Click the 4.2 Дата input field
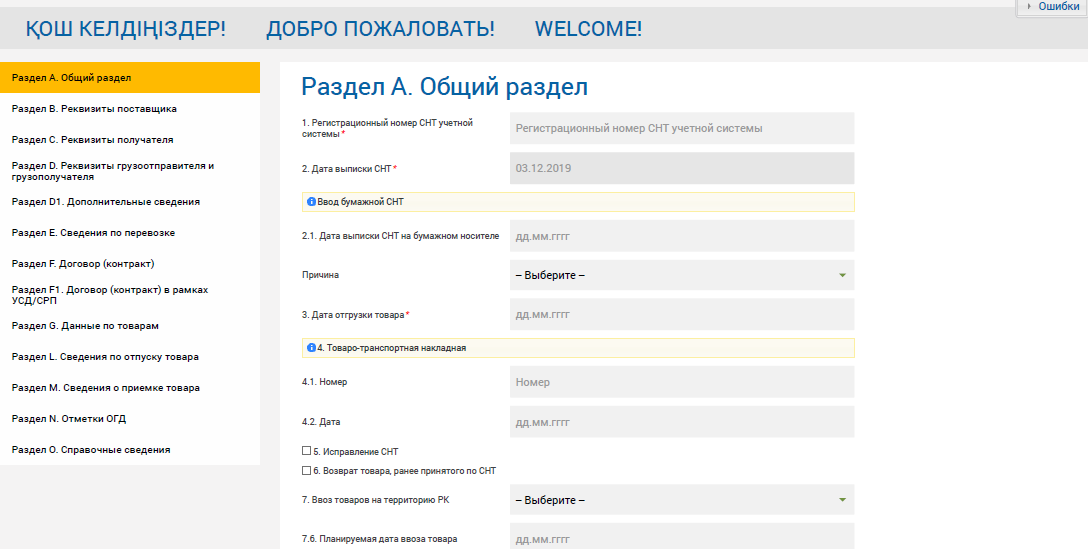This screenshot has height=549, width=1088. tap(682, 422)
